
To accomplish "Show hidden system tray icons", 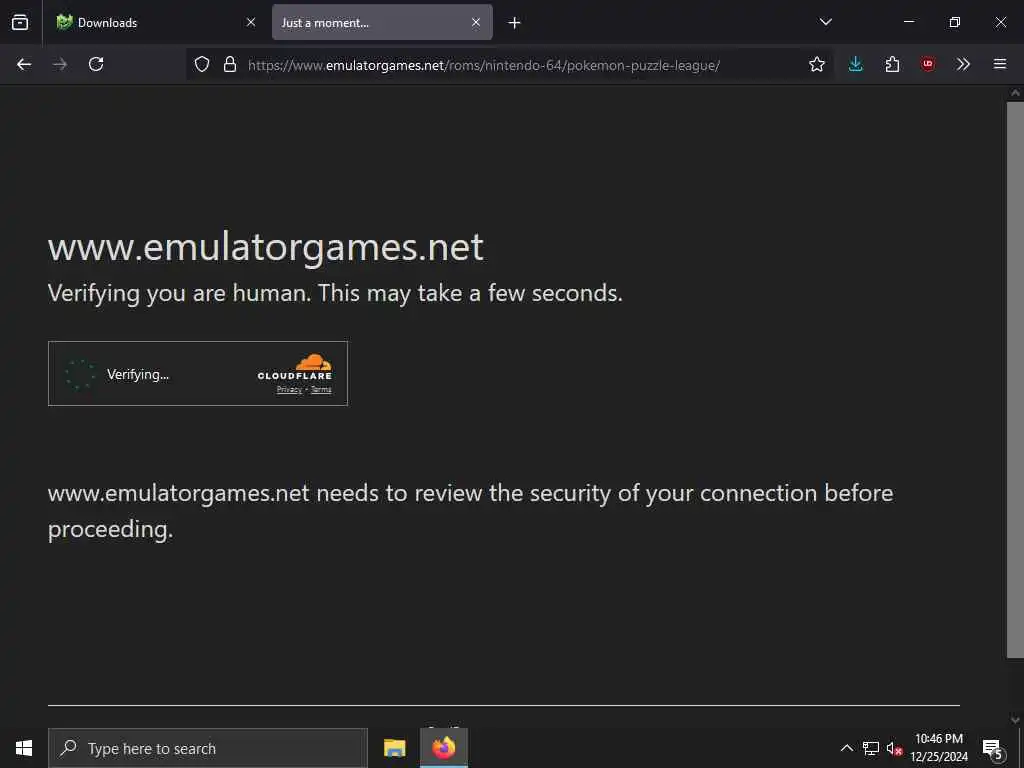I will click(x=846, y=748).
